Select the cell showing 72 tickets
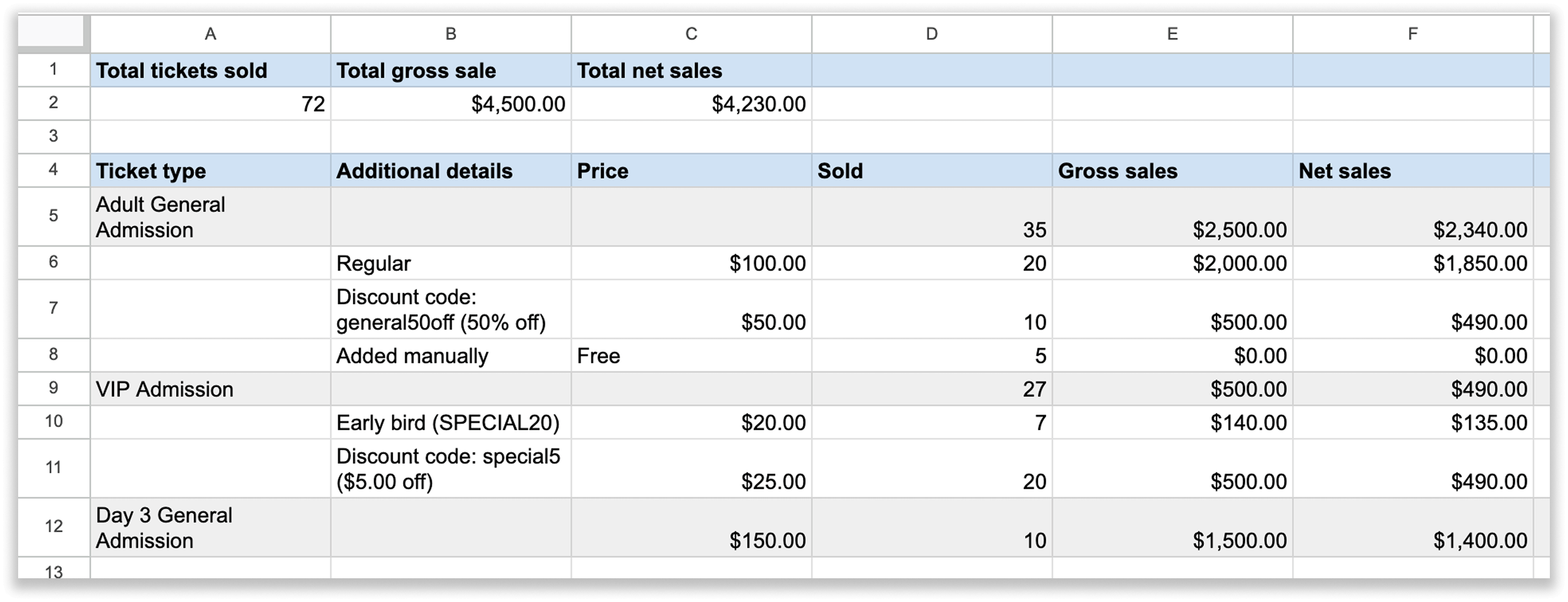This screenshot has width=1568, height=602. 210,103
